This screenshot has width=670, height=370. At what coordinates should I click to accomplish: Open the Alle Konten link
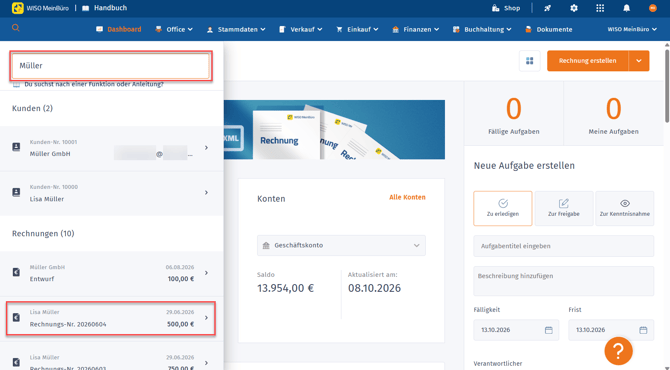pos(407,197)
